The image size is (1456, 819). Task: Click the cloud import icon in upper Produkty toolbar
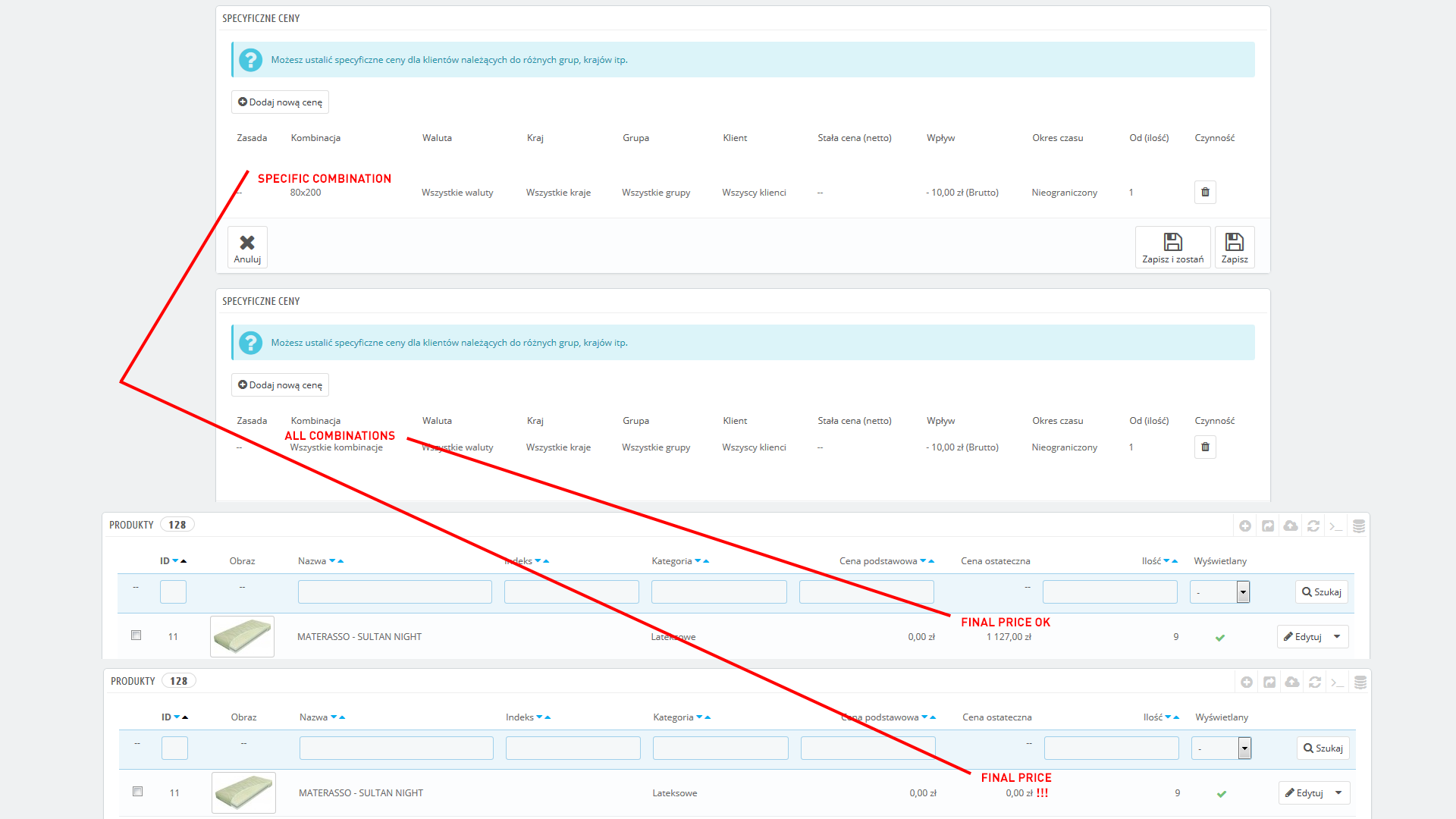pos(1291,526)
